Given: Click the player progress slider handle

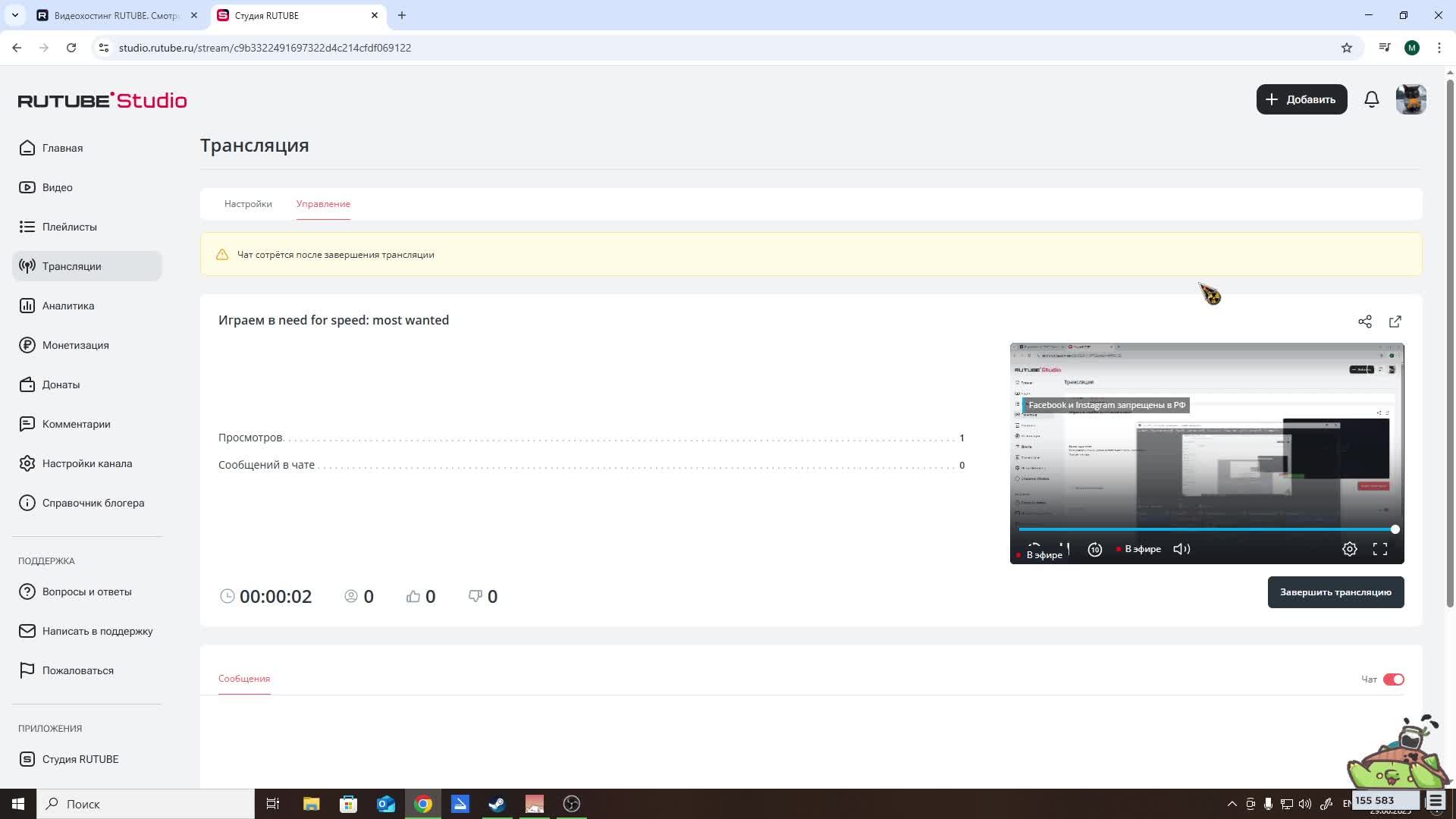Looking at the screenshot, I should pos(1395,529).
